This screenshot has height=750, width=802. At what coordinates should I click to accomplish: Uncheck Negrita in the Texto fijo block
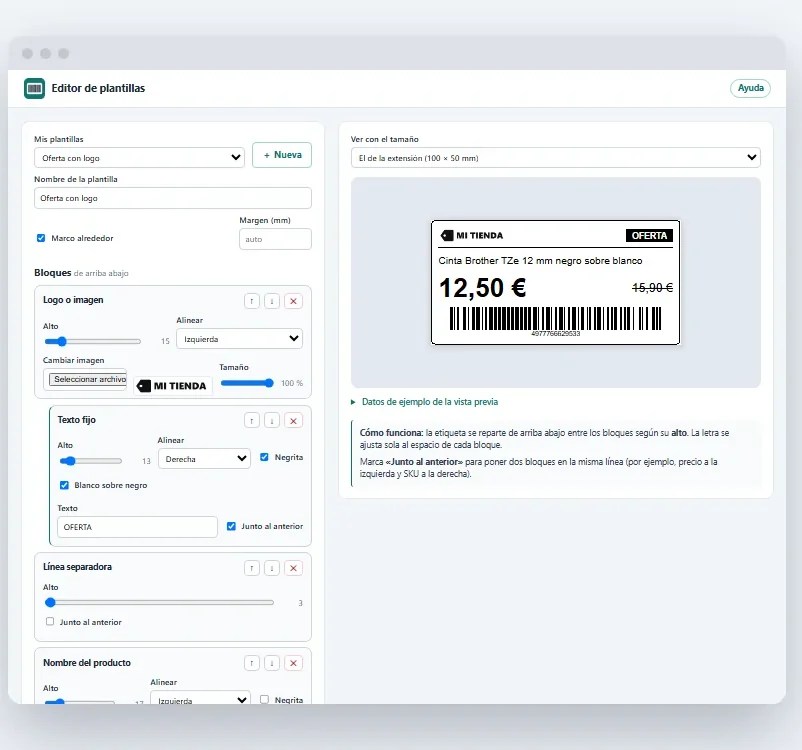pos(264,457)
